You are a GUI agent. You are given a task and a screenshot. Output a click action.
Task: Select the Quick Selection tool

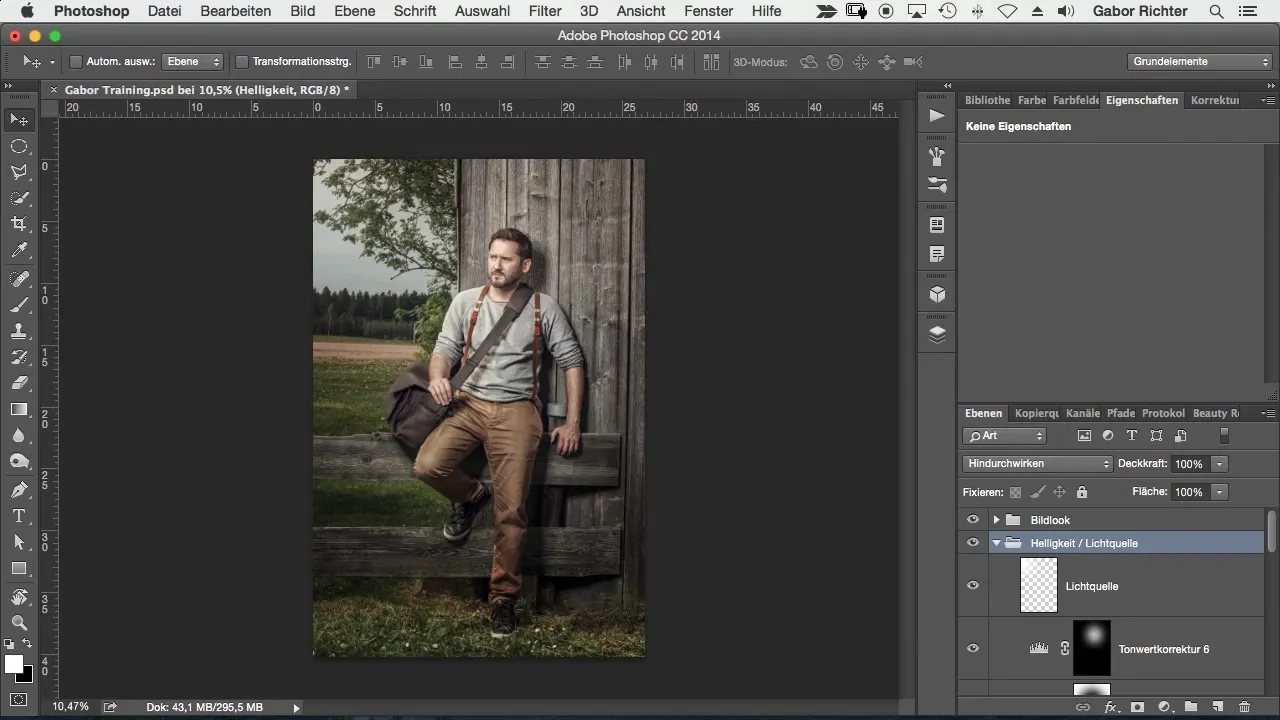(19, 198)
